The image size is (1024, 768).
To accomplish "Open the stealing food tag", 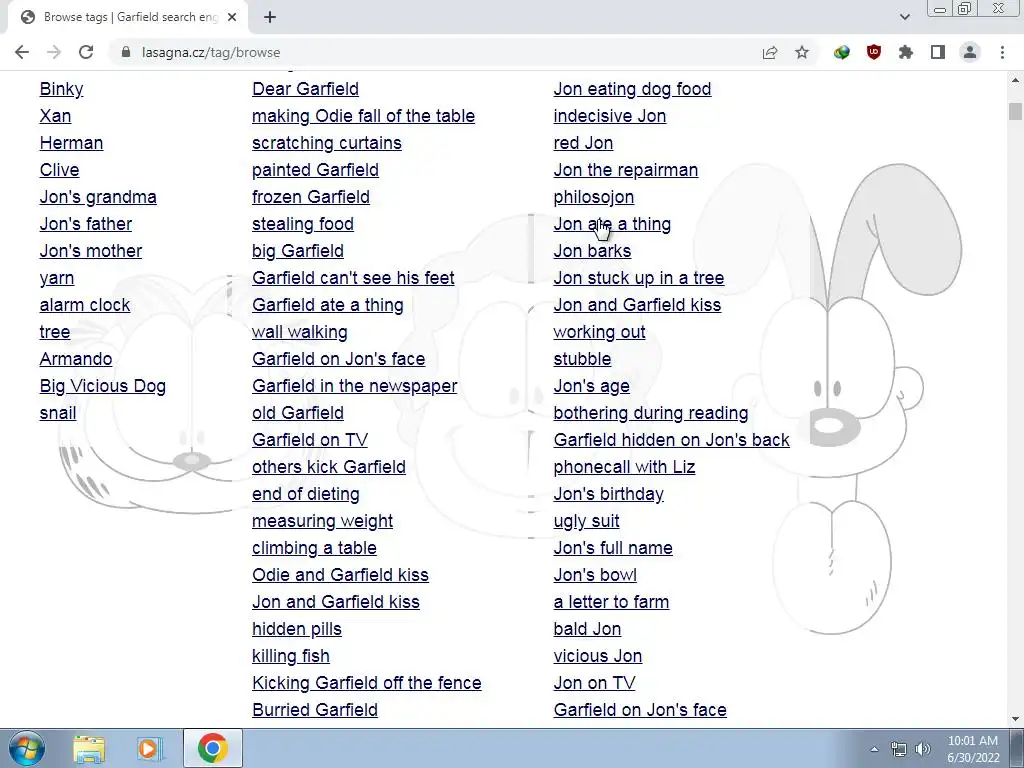I will point(303,224).
